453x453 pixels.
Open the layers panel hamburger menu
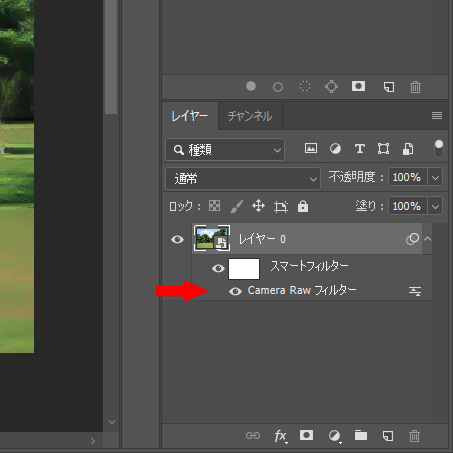(x=437, y=116)
